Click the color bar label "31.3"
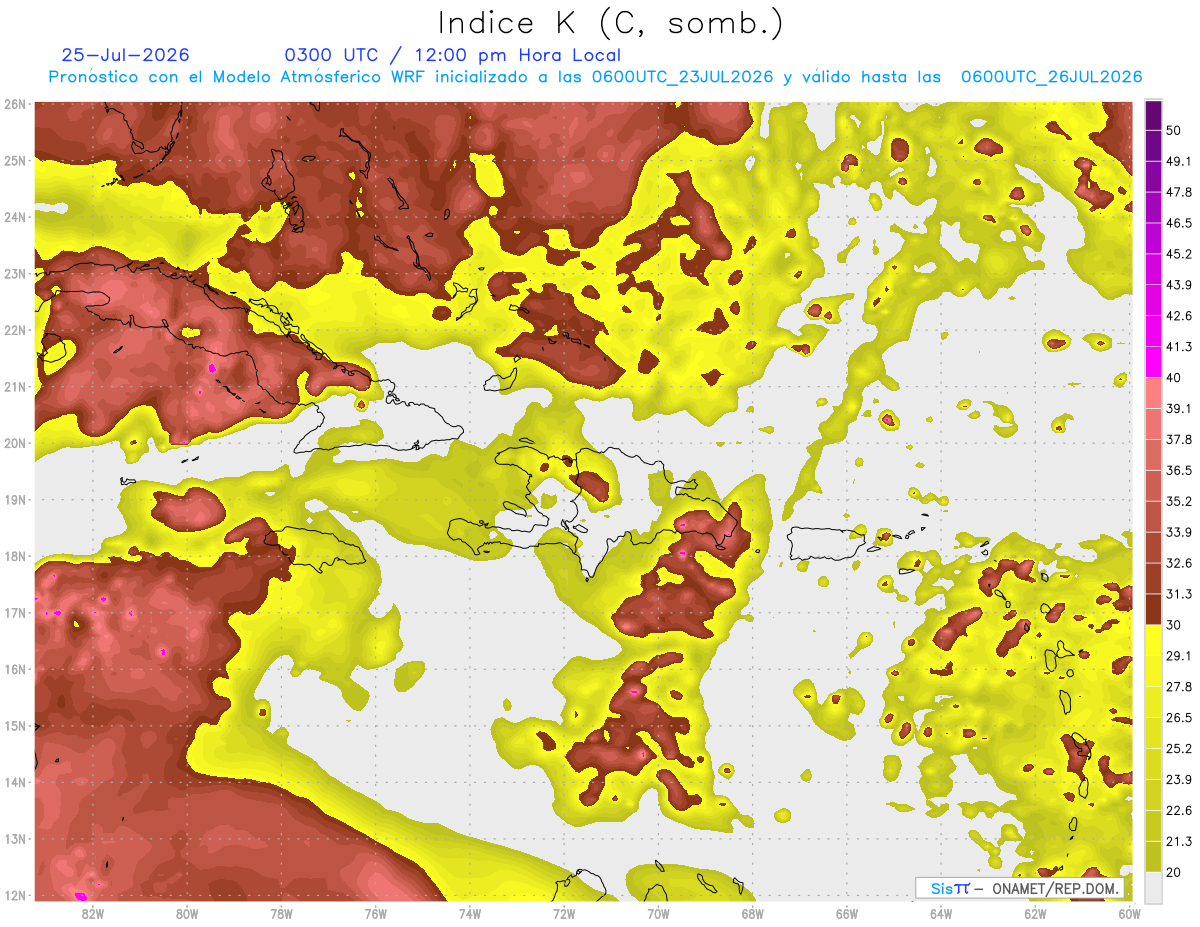1200x927 pixels. coord(1179,594)
